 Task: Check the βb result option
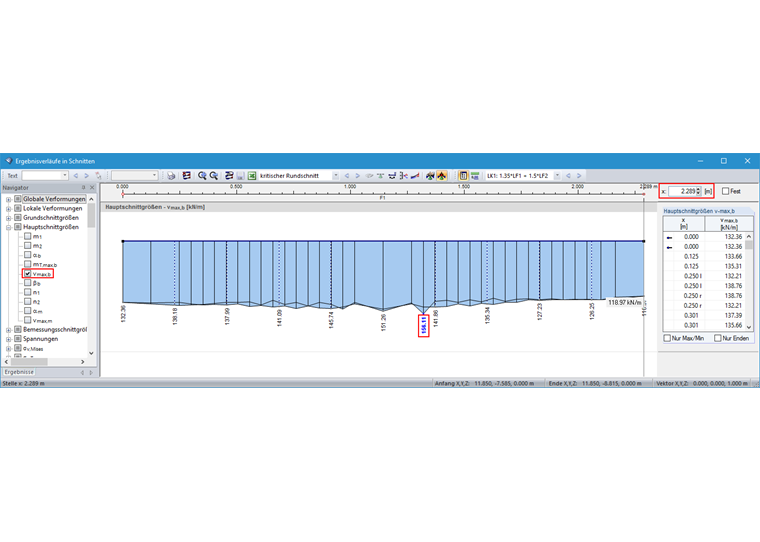click(28, 283)
